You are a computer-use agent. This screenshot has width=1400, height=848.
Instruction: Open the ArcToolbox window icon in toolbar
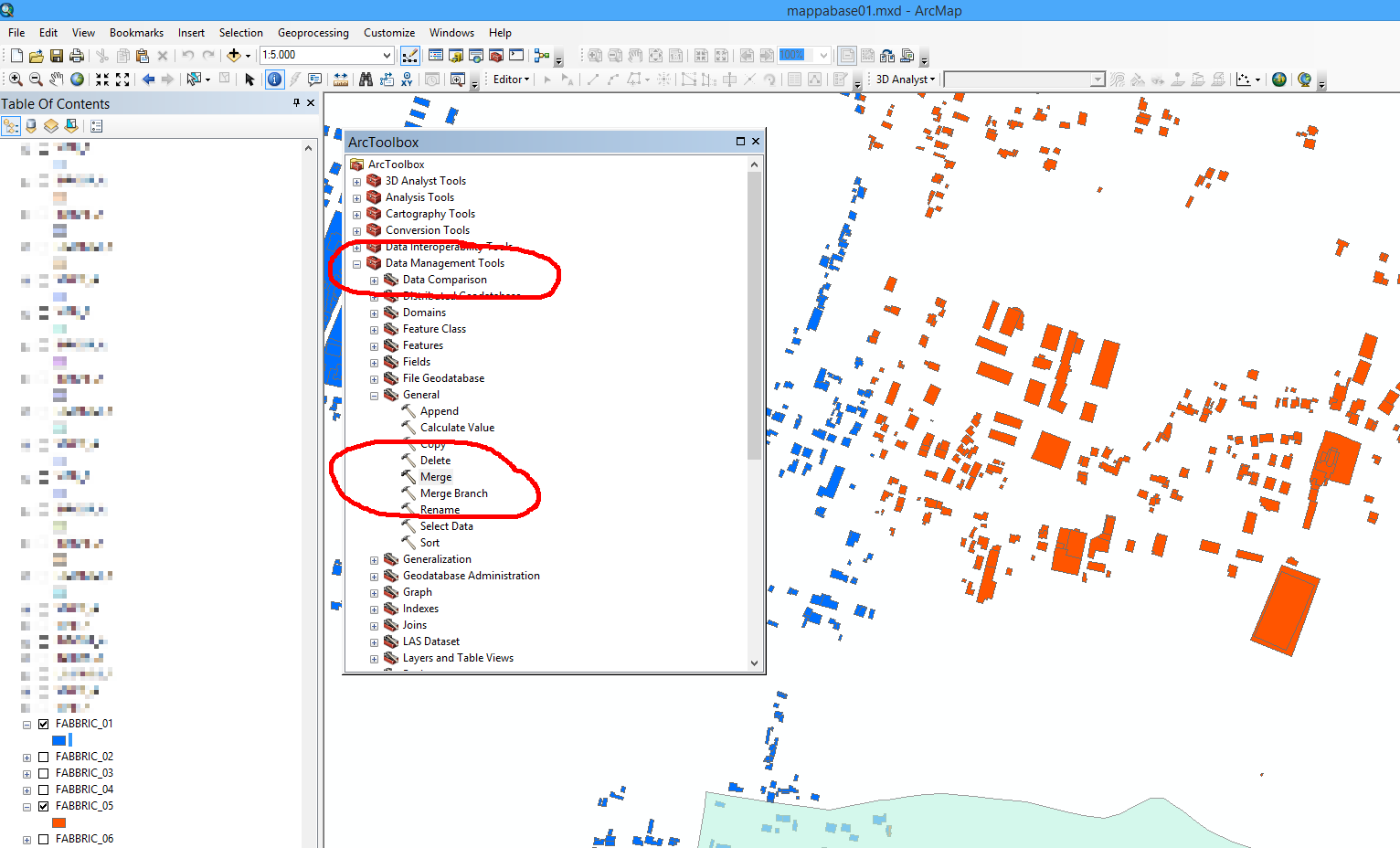pyautogui.click(x=496, y=56)
